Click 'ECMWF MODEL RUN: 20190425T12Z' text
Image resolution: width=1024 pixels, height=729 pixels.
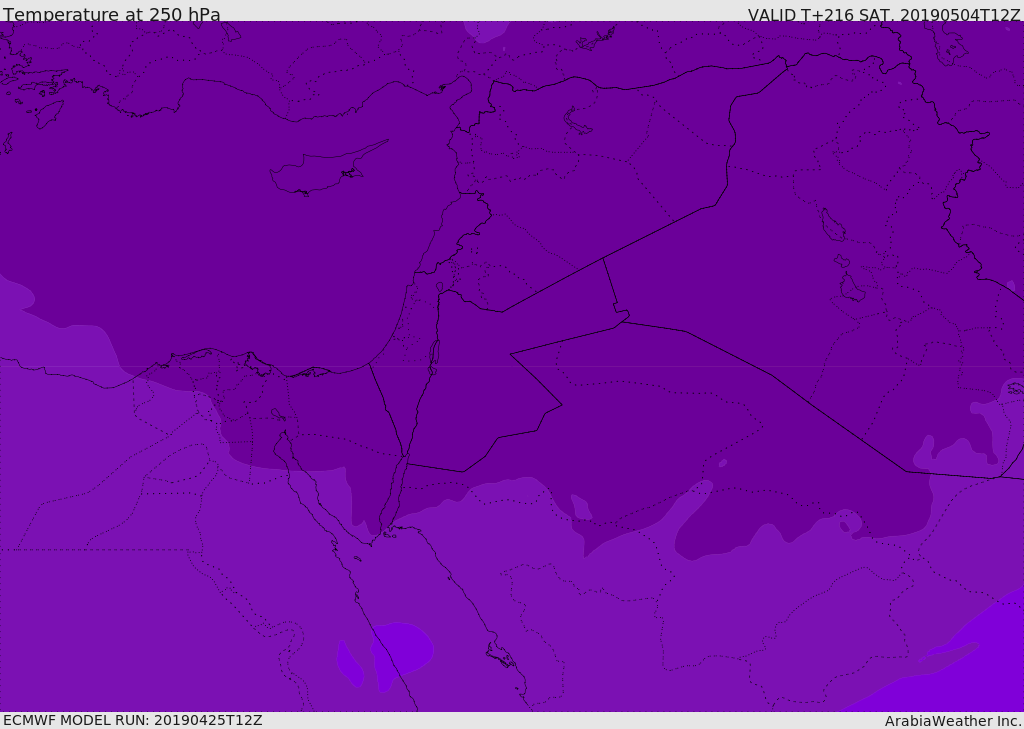click(133, 720)
